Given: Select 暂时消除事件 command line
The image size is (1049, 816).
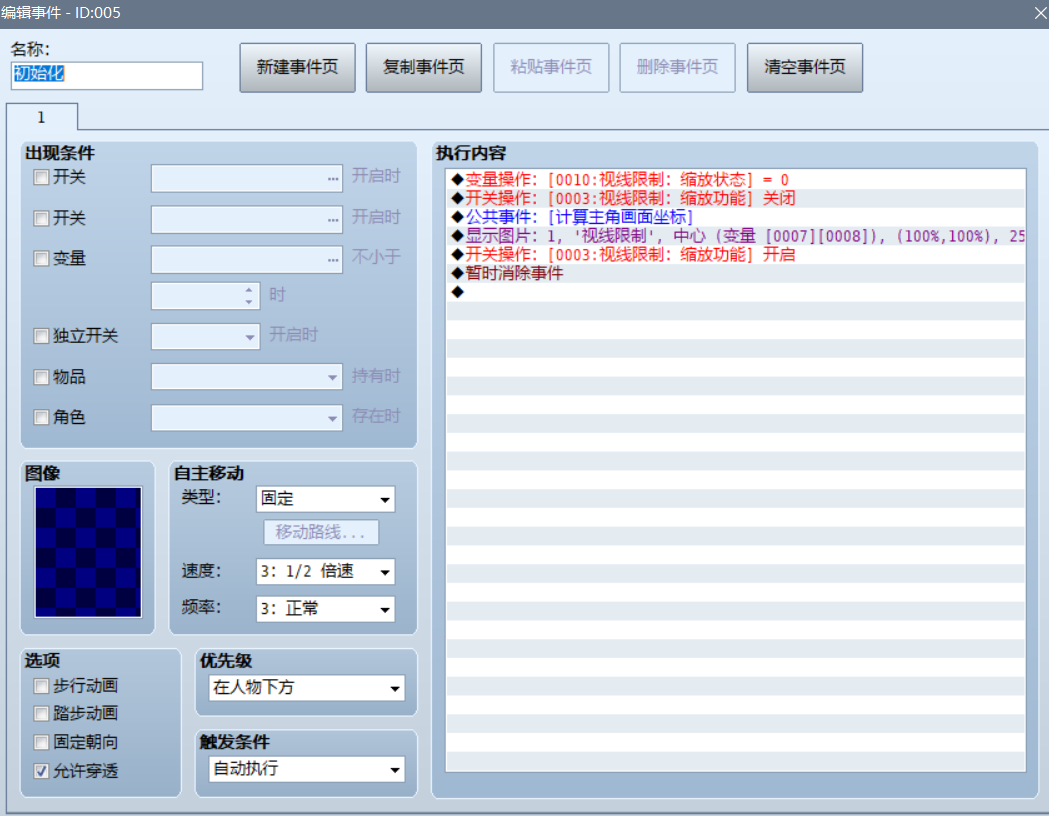Looking at the screenshot, I should 736,274.
